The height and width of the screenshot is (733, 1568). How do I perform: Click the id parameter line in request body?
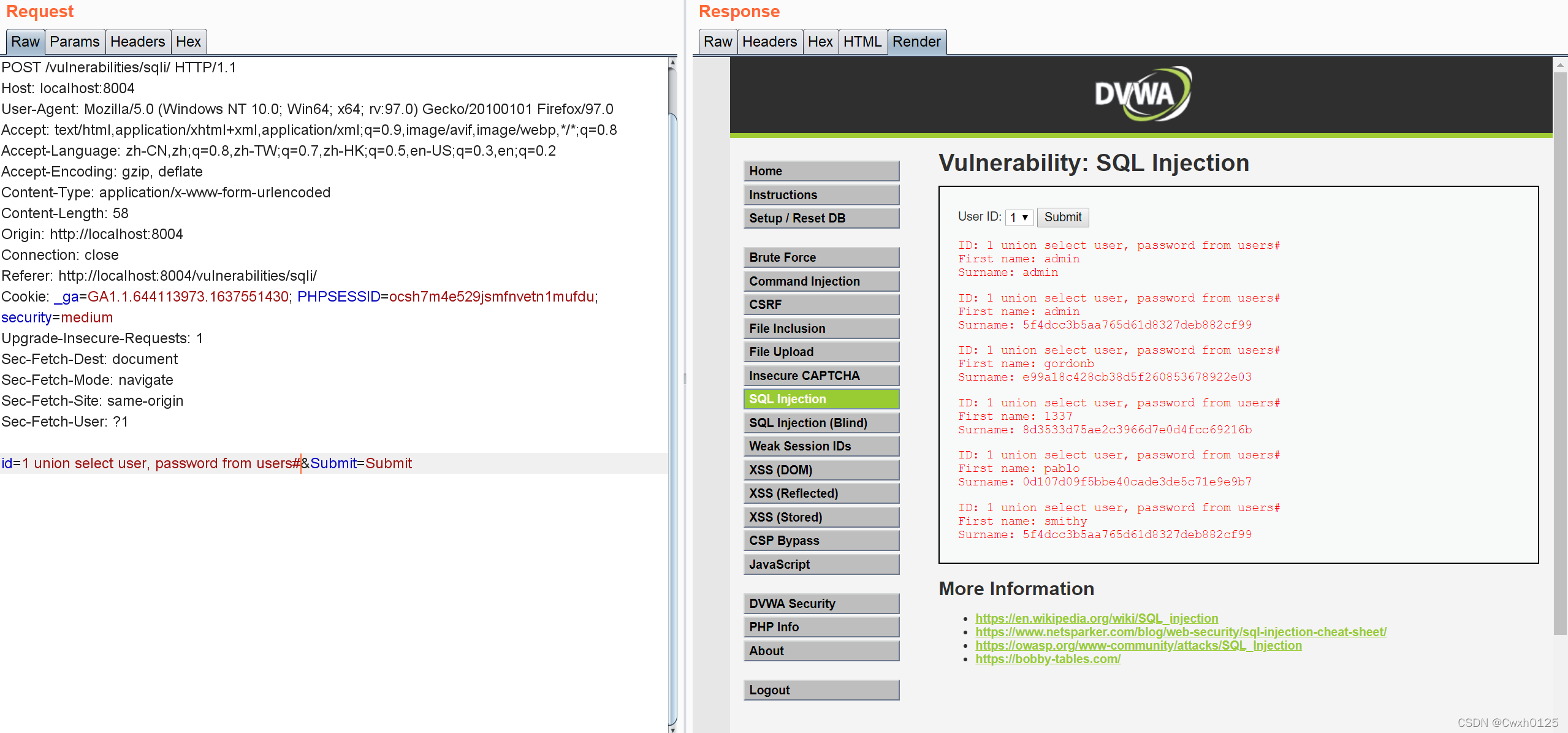(x=206, y=463)
